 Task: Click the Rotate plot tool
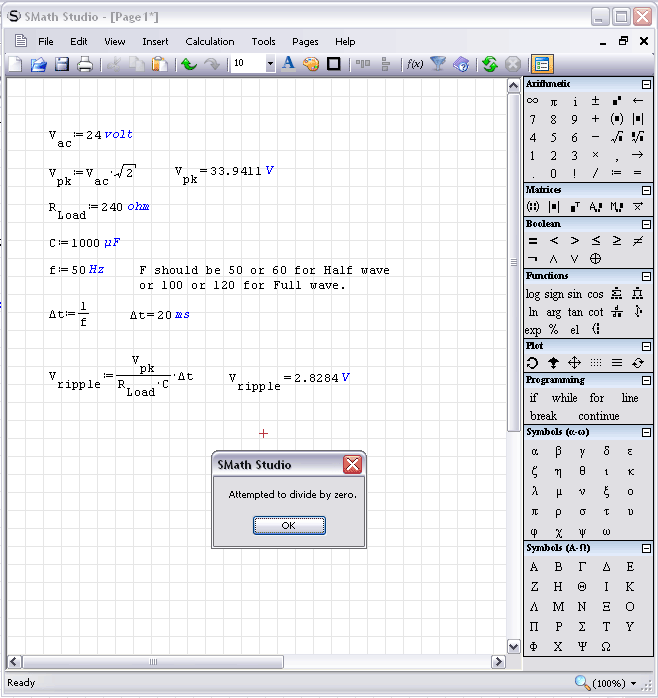[x=533, y=363]
